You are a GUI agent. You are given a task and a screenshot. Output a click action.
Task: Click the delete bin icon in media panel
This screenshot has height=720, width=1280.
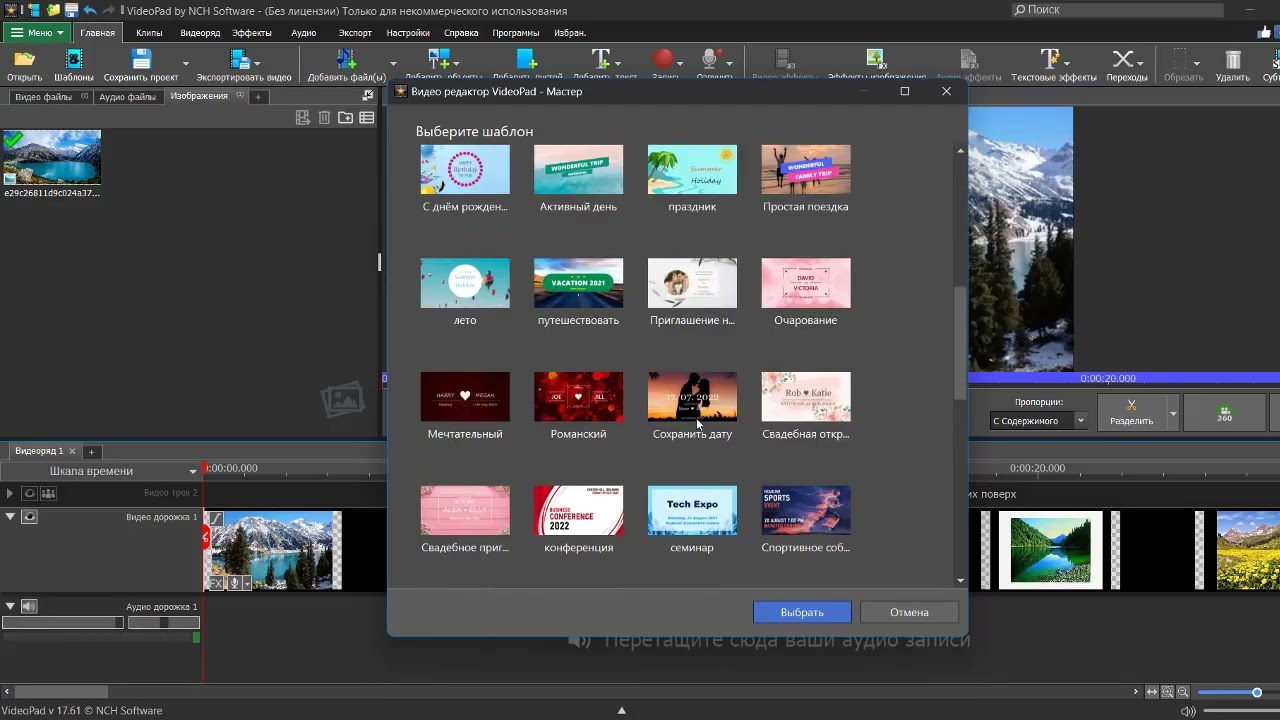324,118
